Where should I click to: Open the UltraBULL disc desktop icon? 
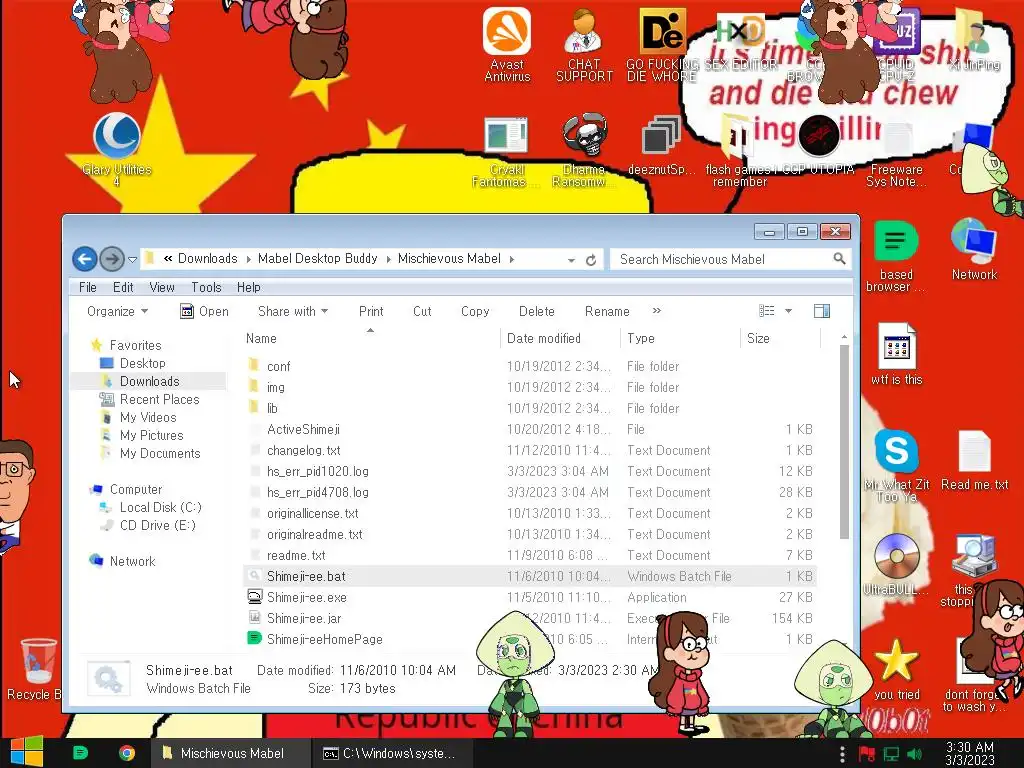pos(896,564)
